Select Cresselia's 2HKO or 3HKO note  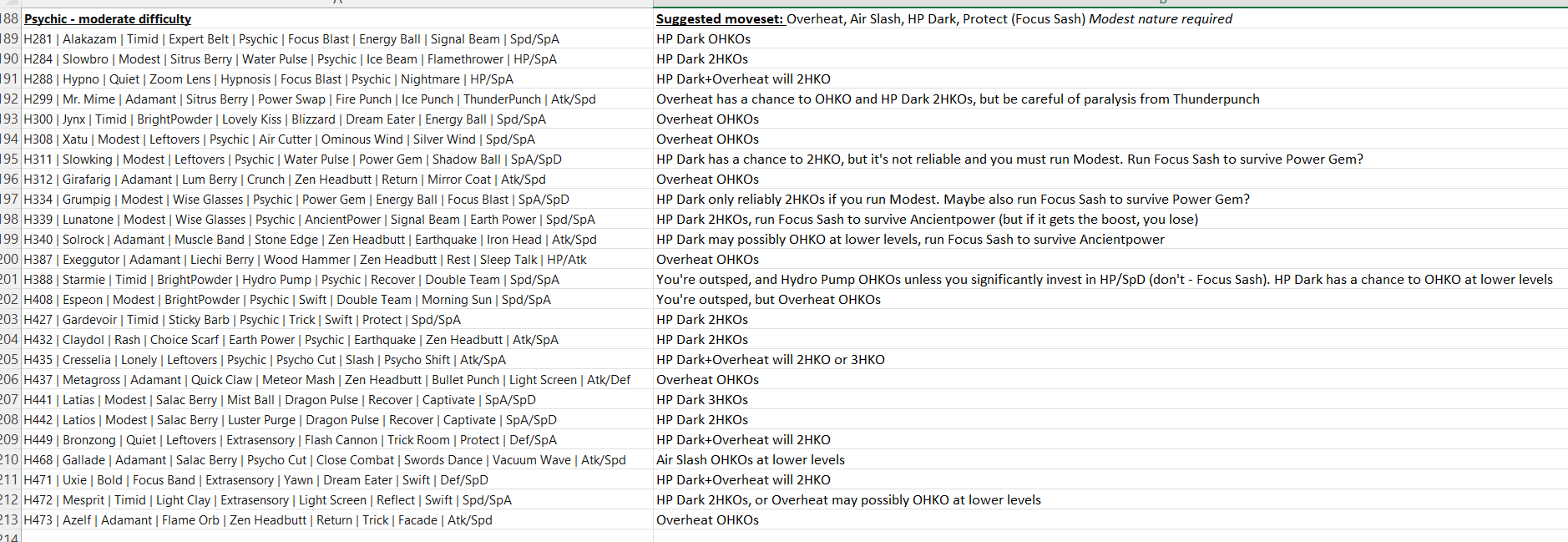pyautogui.click(x=1110, y=359)
